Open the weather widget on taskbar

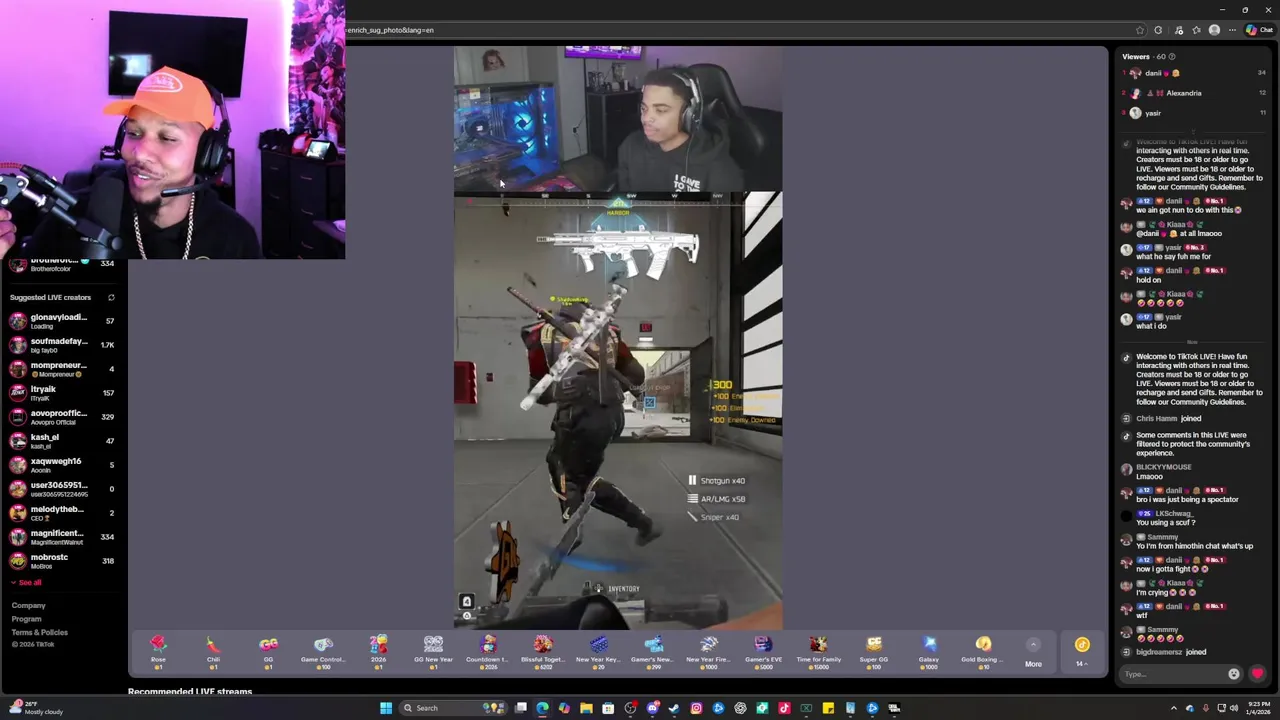tap(34, 708)
